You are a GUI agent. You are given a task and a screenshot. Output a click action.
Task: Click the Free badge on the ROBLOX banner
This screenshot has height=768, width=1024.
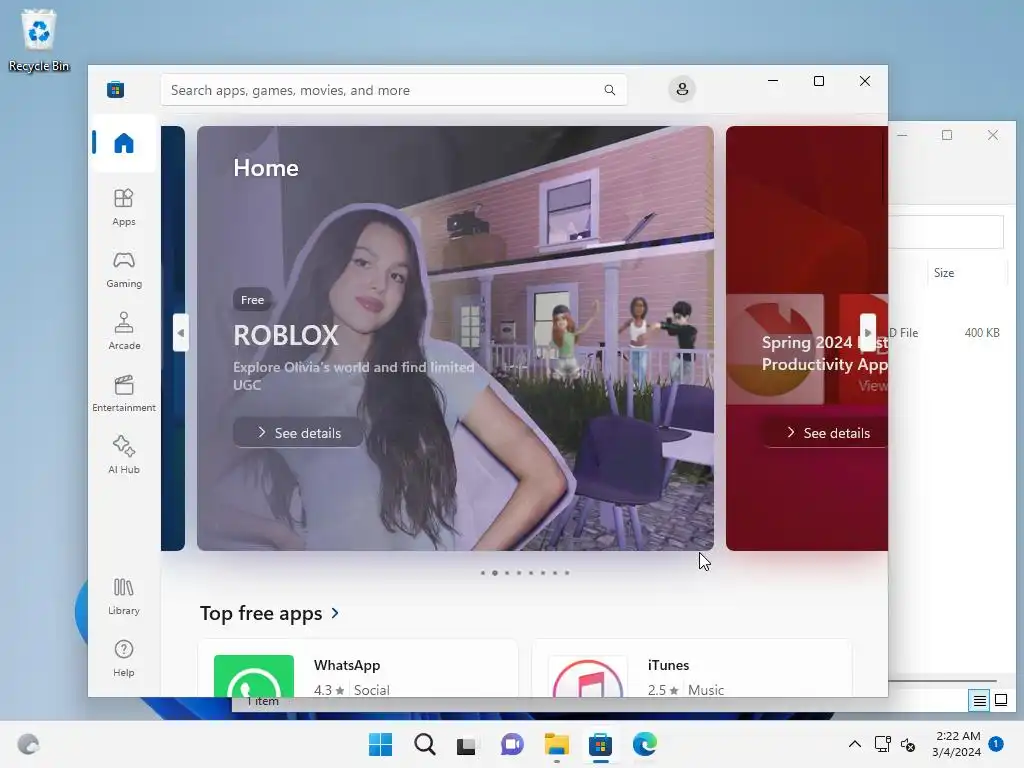(252, 300)
